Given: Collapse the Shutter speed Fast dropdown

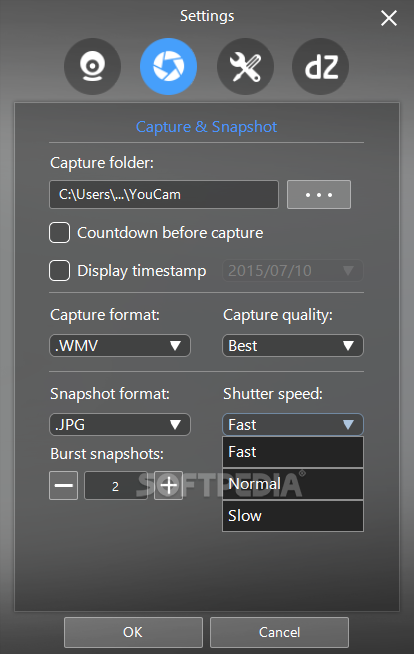Looking at the screenshot, I should (x=293, y=425).
